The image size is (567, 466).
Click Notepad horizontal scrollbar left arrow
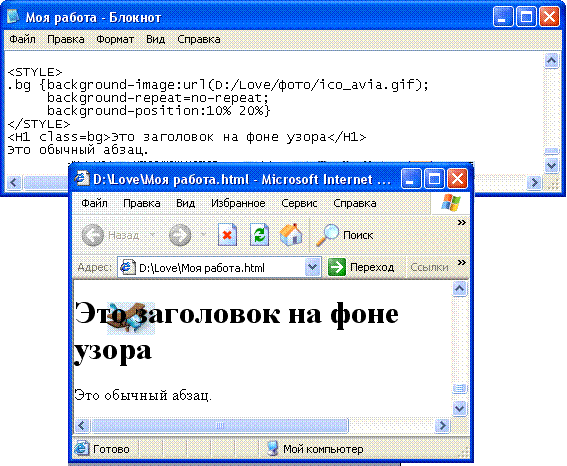[13, 182]
